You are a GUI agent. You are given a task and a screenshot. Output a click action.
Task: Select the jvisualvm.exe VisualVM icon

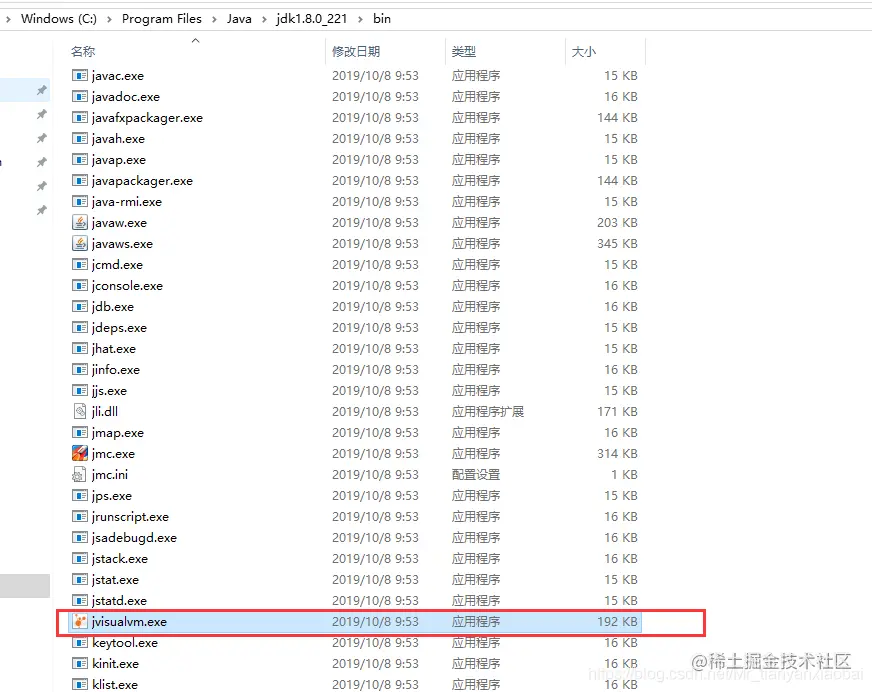[80, 621]
